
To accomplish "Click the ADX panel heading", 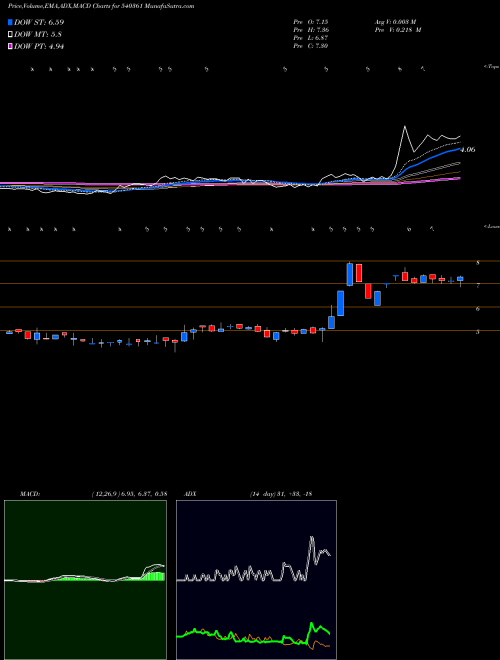I will point(190,494).
